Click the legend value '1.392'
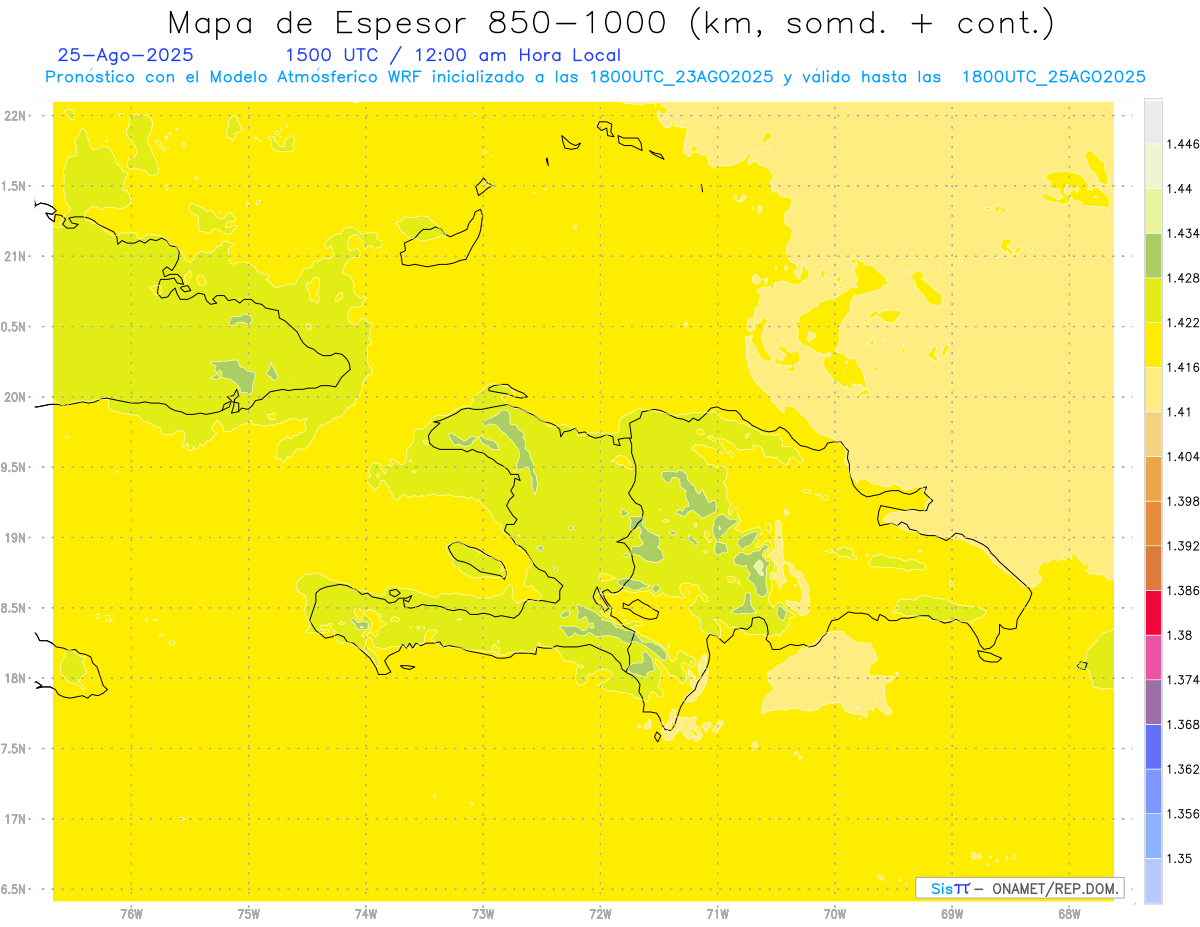Screen dimensions: 1200x927 [1182, 546]
